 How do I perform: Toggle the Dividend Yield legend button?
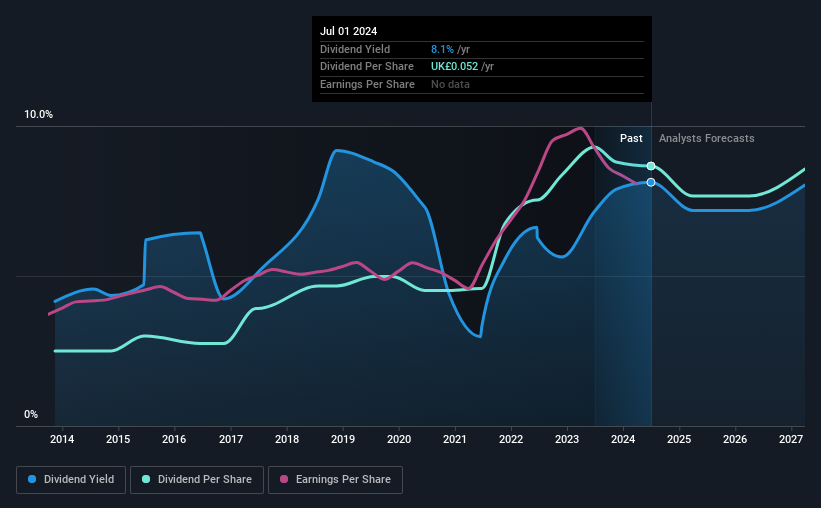pyautogui.click(x=71, y=480)
